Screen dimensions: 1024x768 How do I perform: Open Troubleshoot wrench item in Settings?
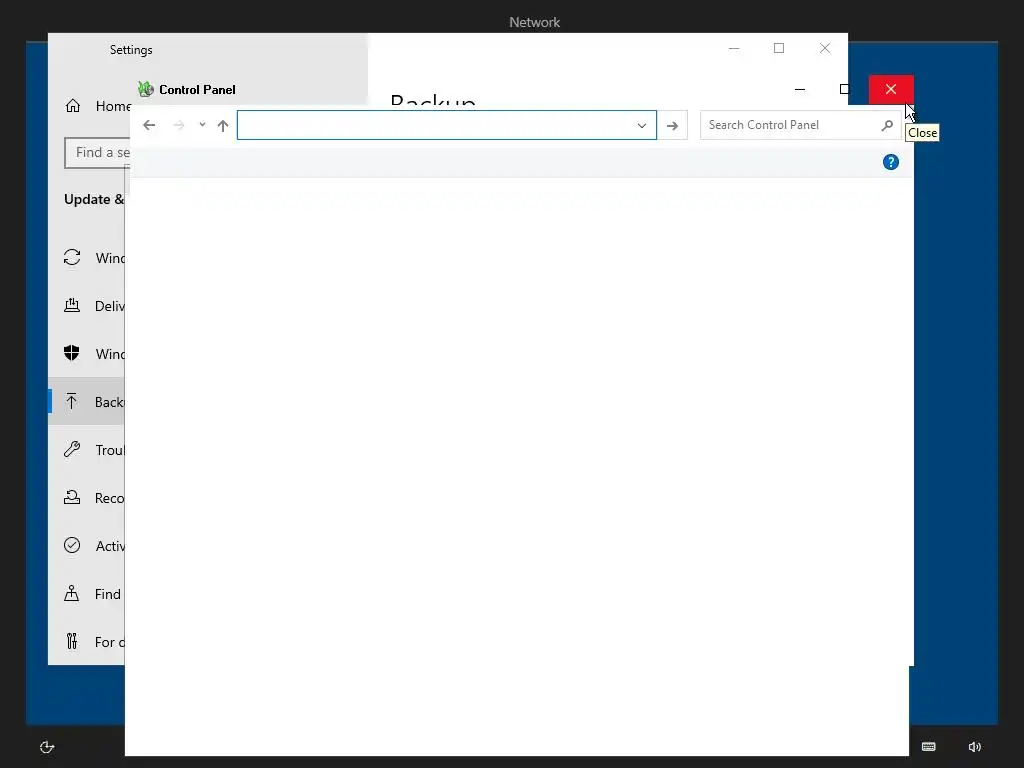tap(88, 449)
